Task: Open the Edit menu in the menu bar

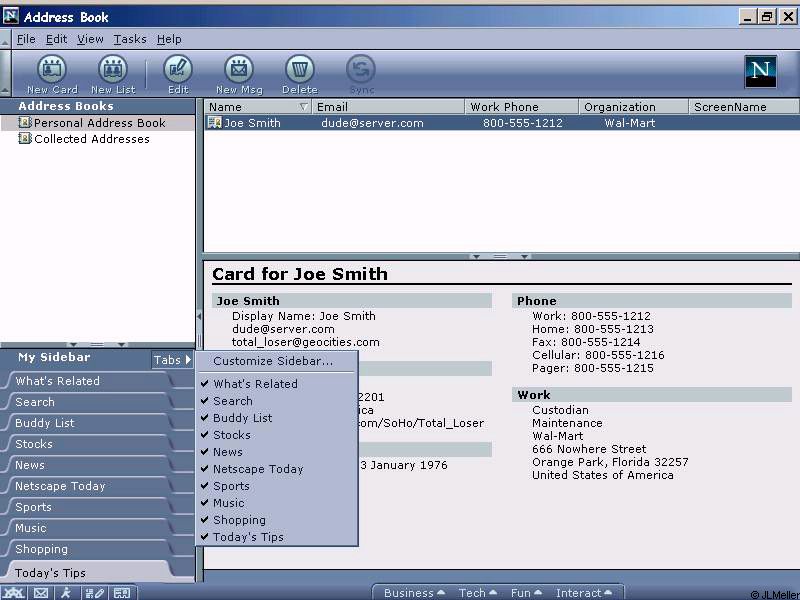Action: pos(56,39)
